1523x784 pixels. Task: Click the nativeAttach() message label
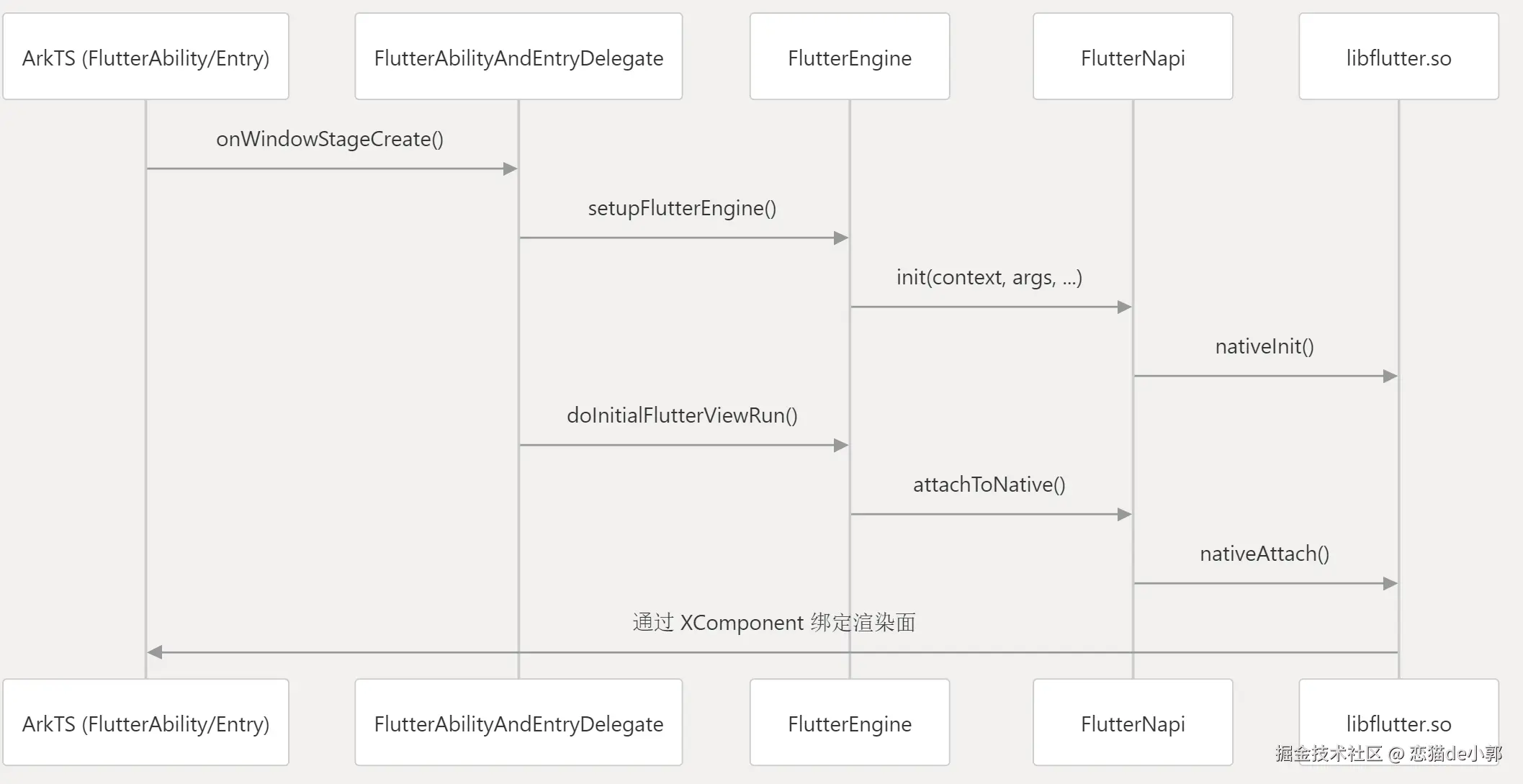point(1264,554)
